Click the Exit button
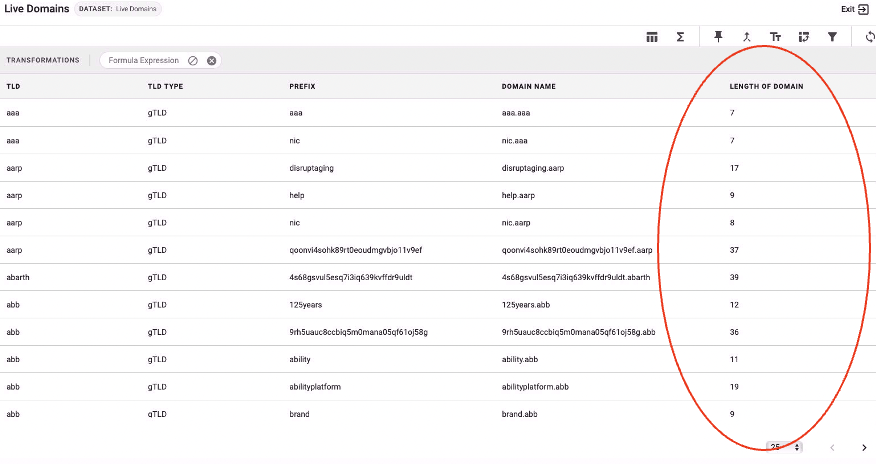The width and height of the screenshot is (876, 464). (x=855, y=9)
